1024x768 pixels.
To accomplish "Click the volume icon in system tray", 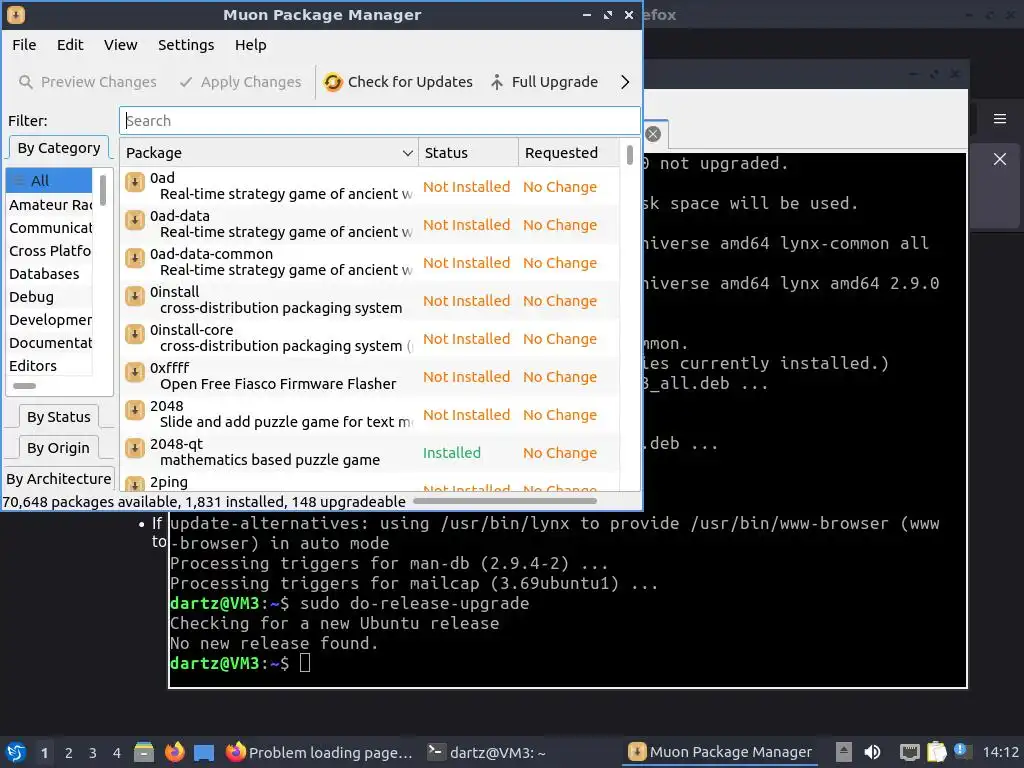I will [872, 752].
